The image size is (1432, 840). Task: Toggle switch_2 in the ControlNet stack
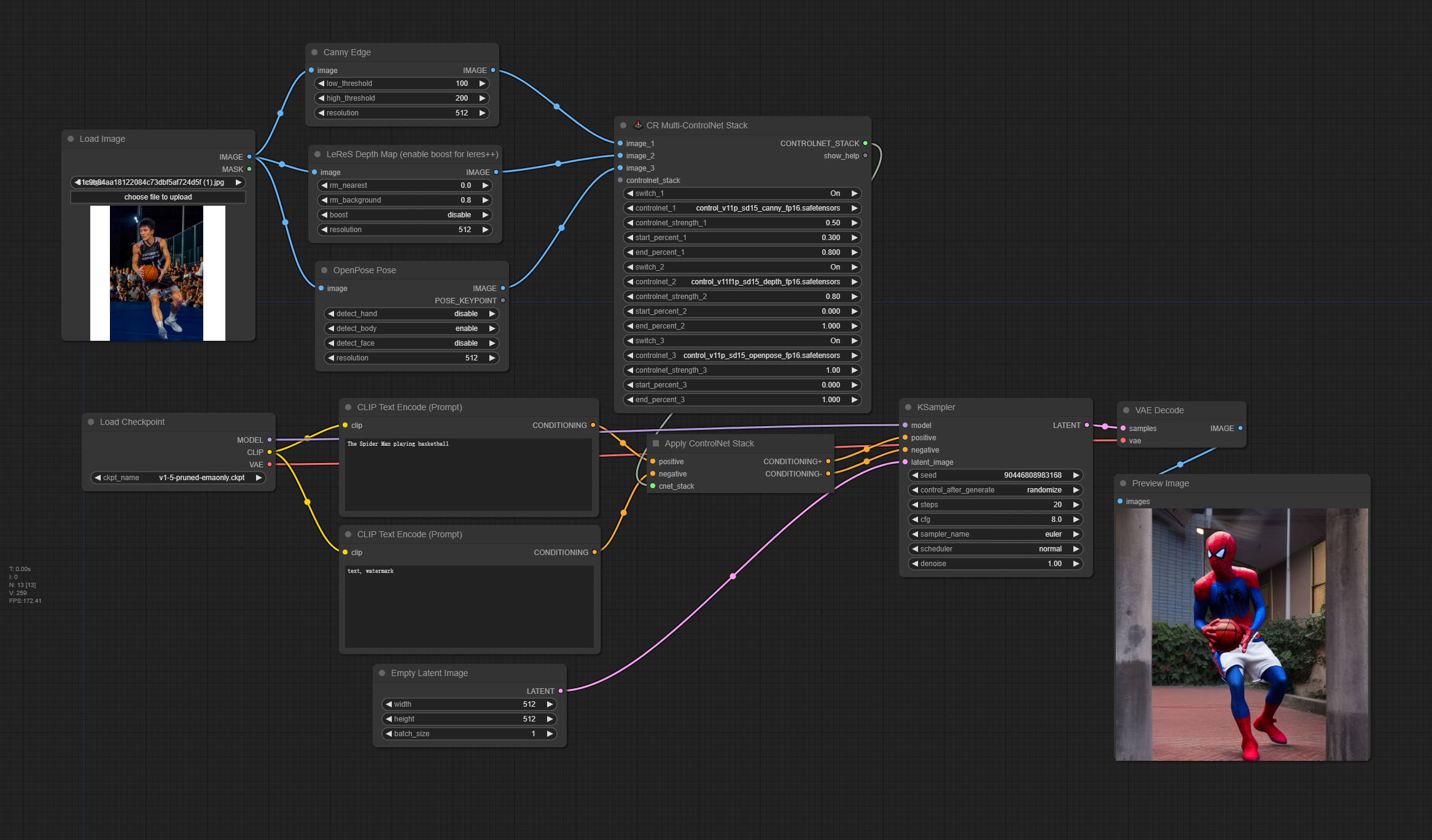click(x=742, y=267)
